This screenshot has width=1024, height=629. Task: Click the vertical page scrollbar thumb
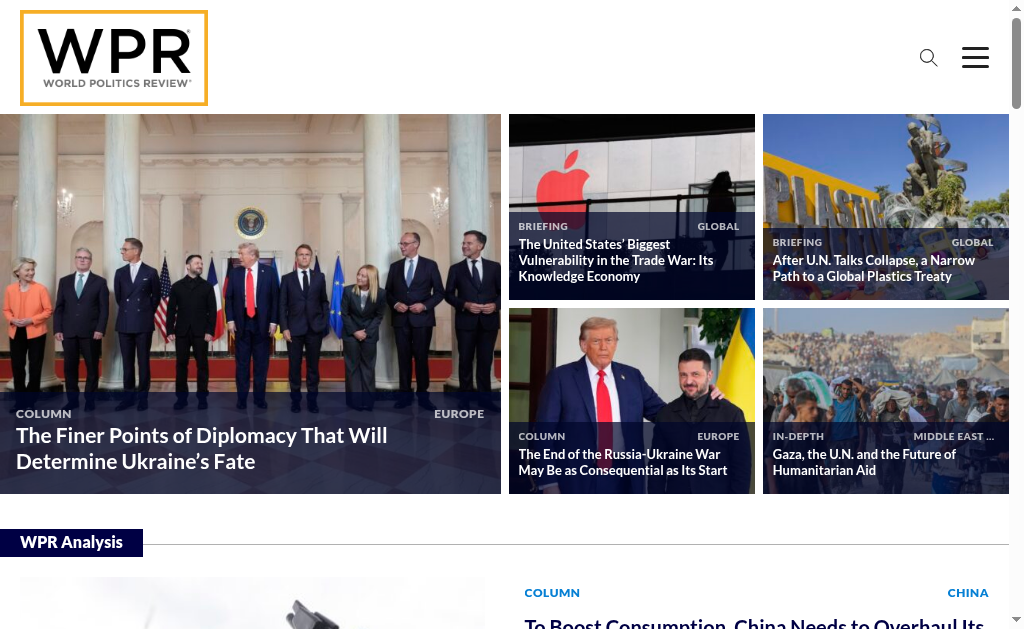pos(1016,63)
